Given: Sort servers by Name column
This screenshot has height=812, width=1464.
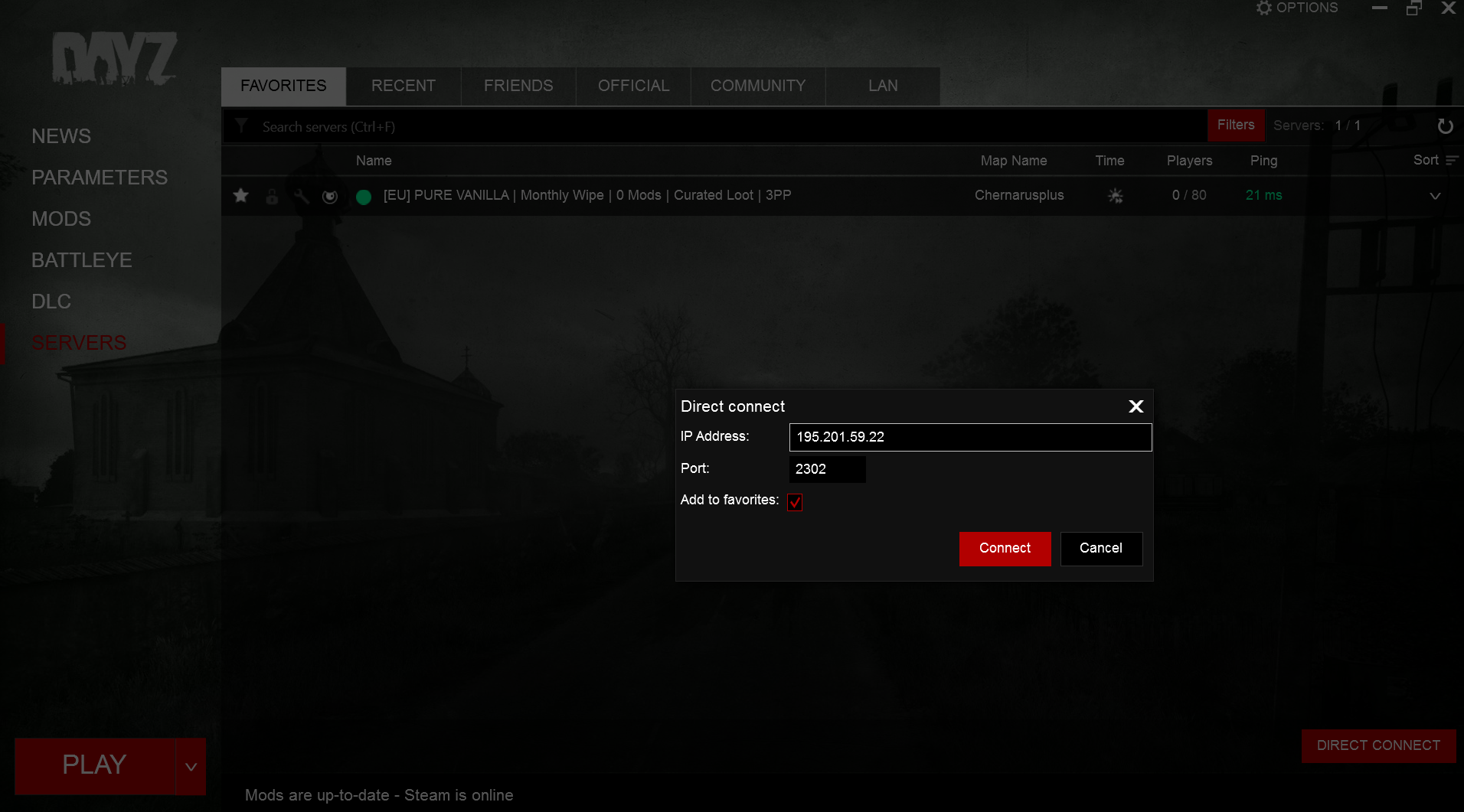Looking at the screenshot, I should tap(374, 161).
